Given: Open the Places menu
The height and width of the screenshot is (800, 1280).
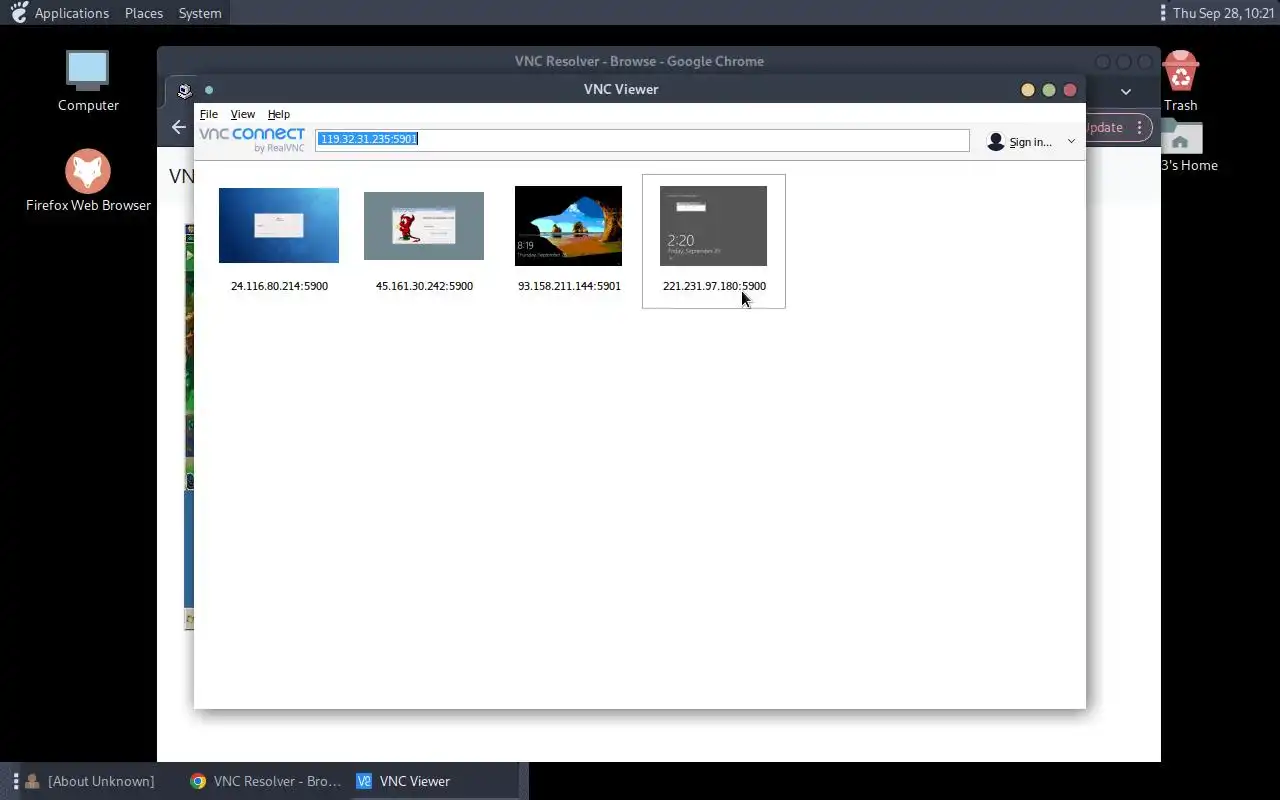Looking at the screenshot, I should (144, 13).
